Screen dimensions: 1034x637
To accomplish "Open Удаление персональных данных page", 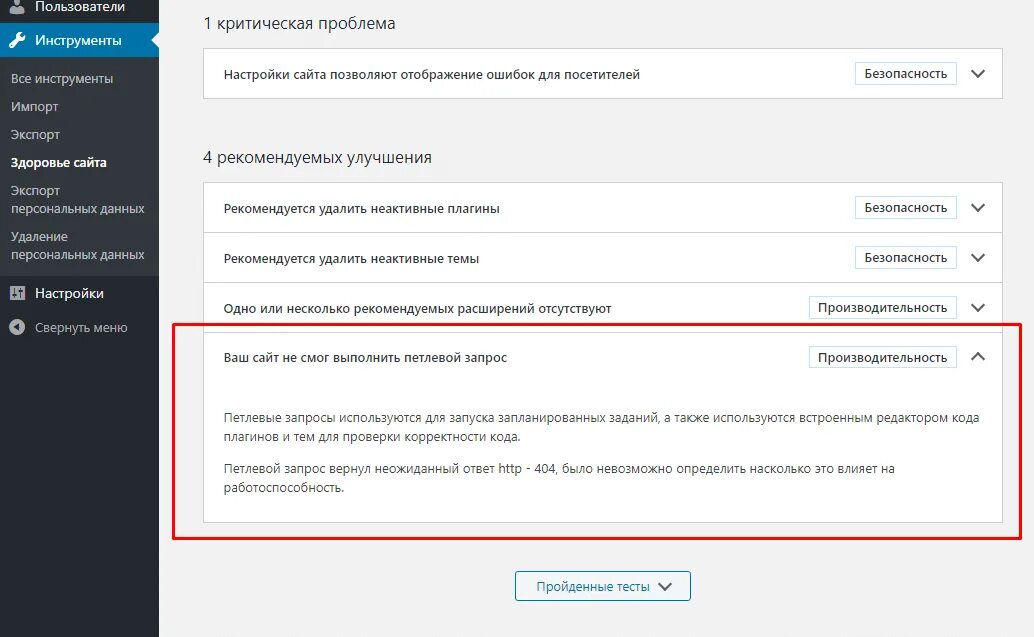I will pyautogui.click(x=77, y=246).
